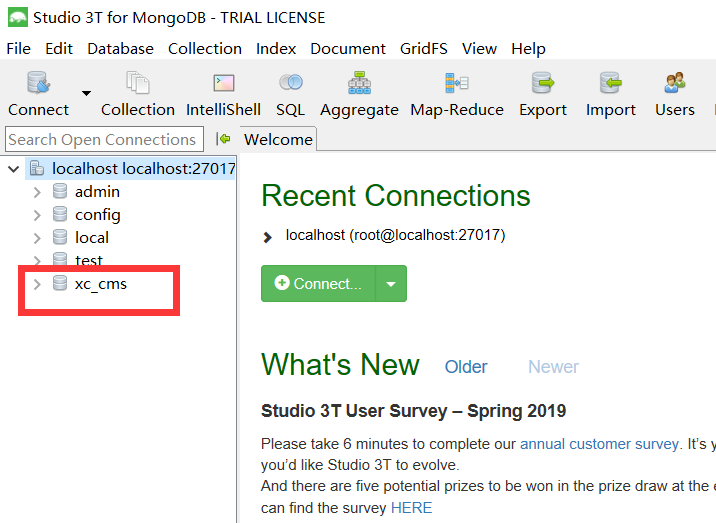Select the admin database label
This screenshot has height=523, width=716.
coord(97,192)
